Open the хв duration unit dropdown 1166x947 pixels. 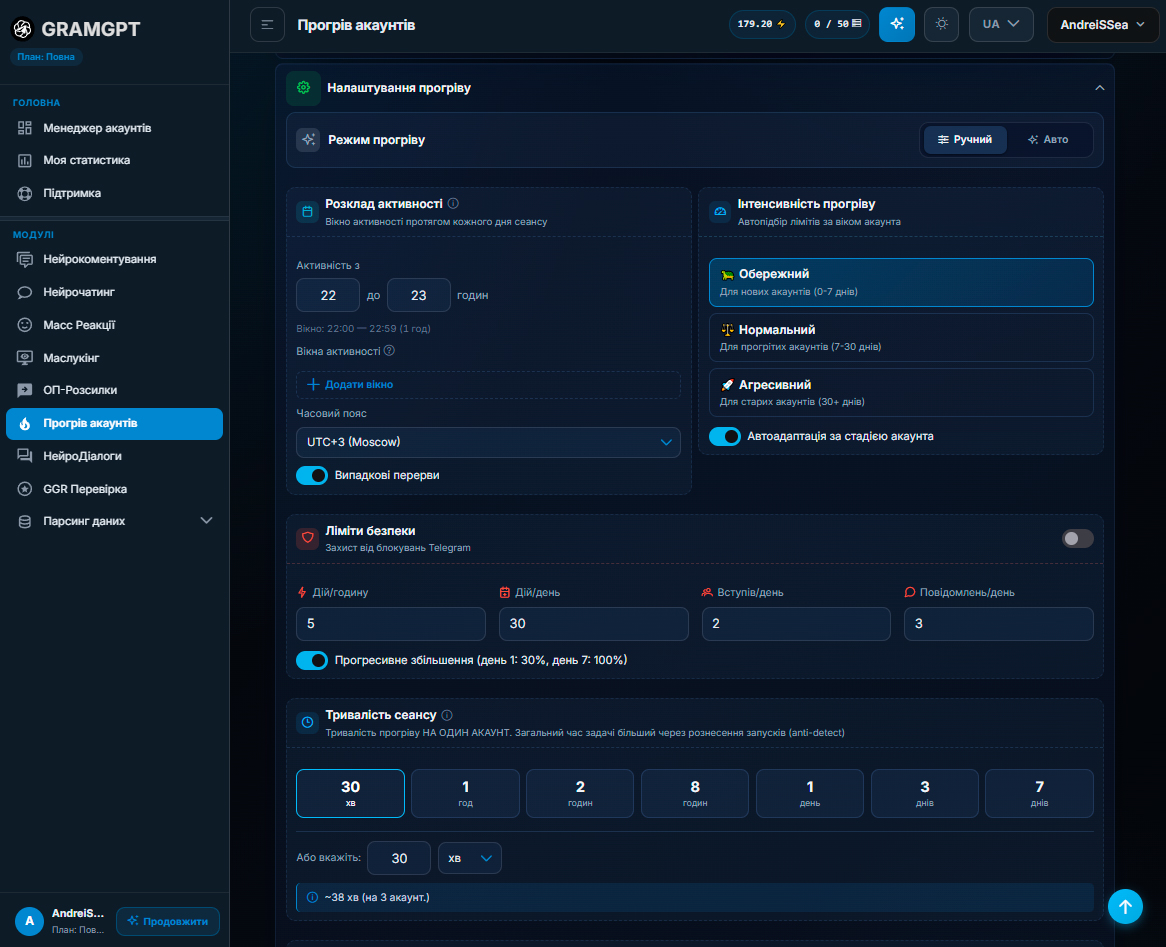[x=470, y=858]
